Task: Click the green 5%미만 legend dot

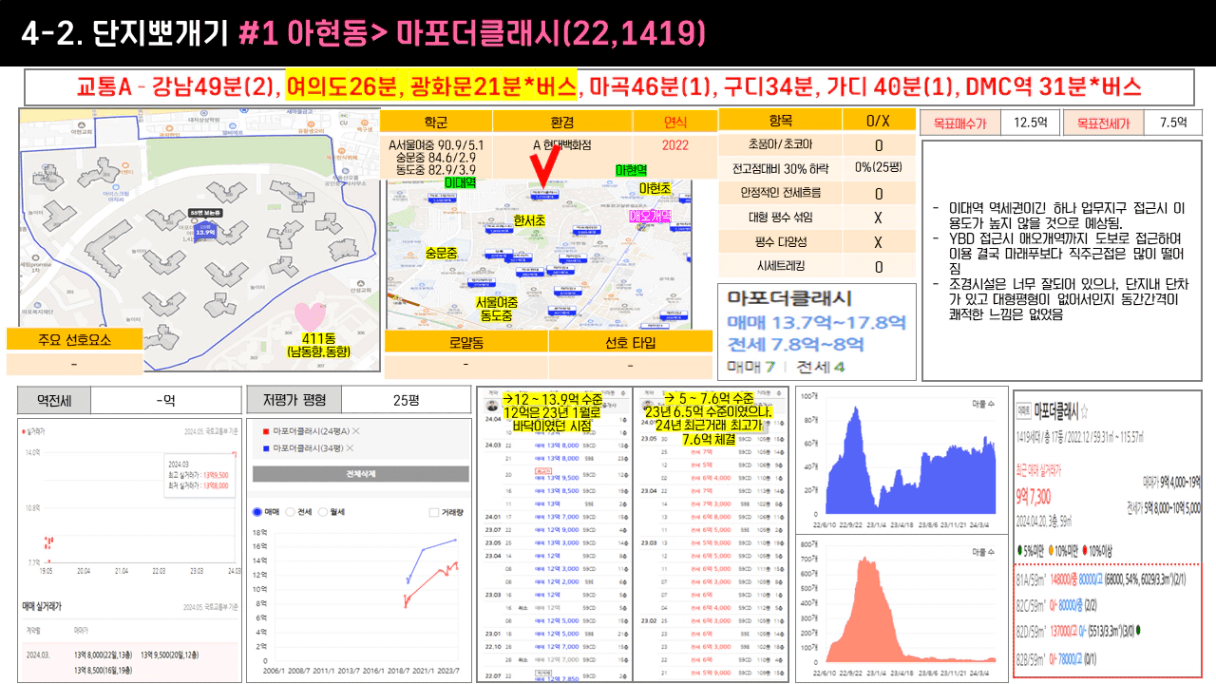Action: click(x=1019, y=551)
